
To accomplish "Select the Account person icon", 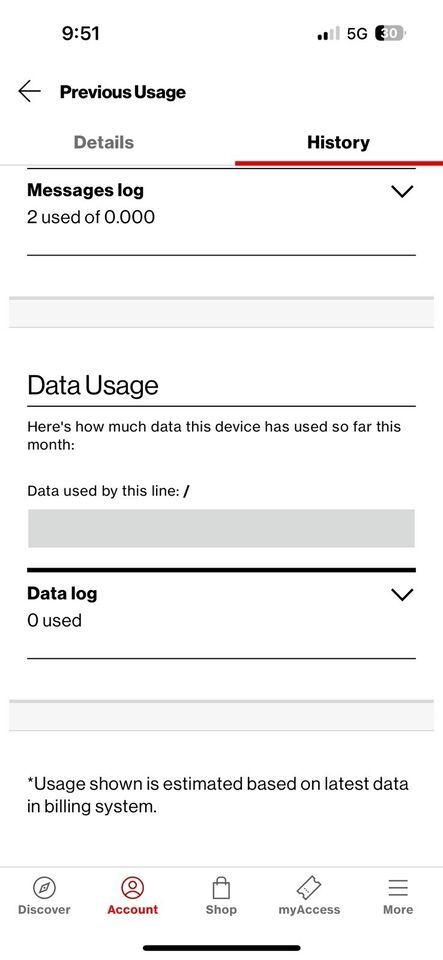I will tap(132, 887).
